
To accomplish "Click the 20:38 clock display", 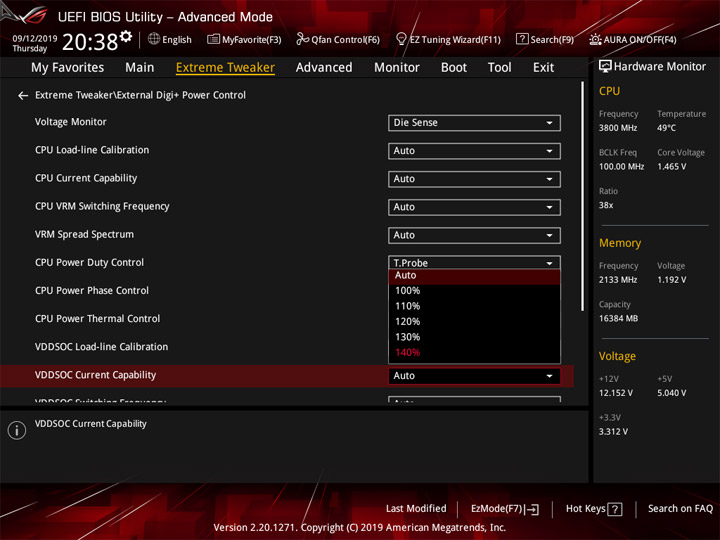I will 90,42.
